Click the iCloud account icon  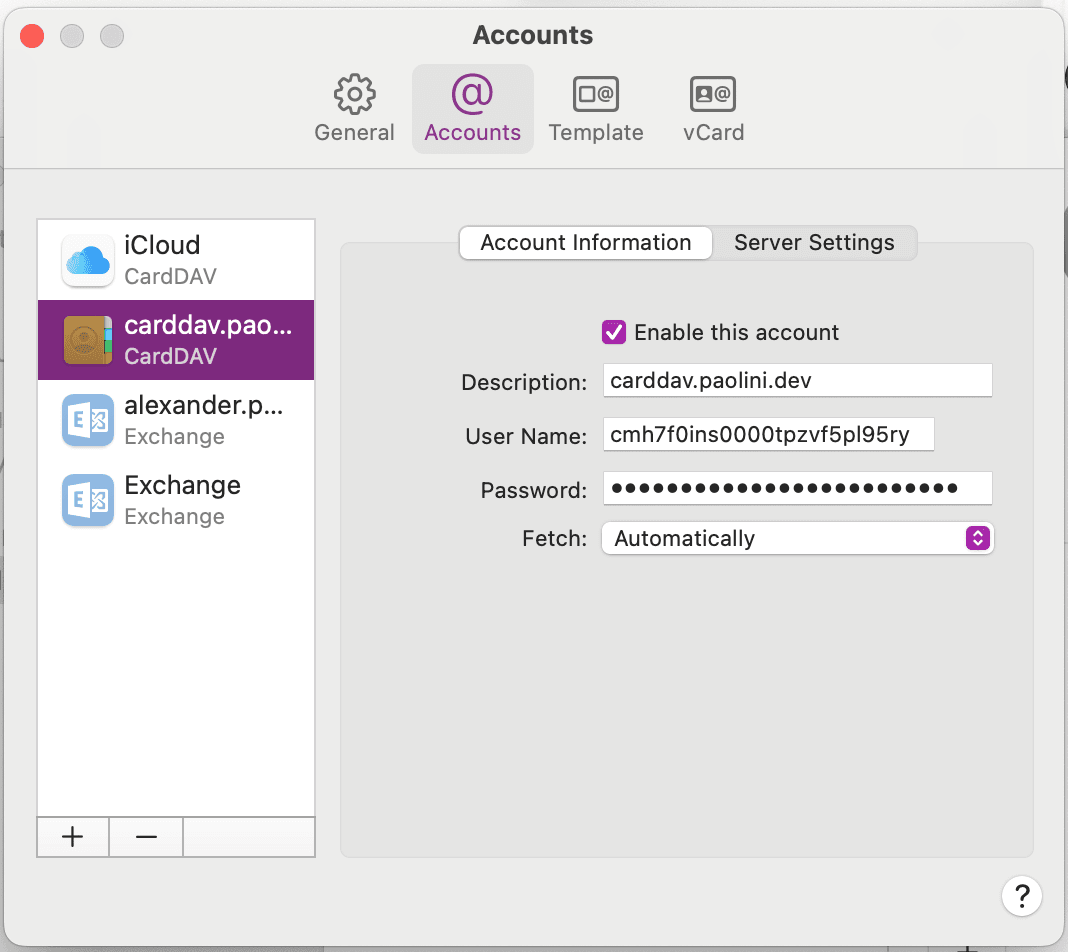point(87,258)
